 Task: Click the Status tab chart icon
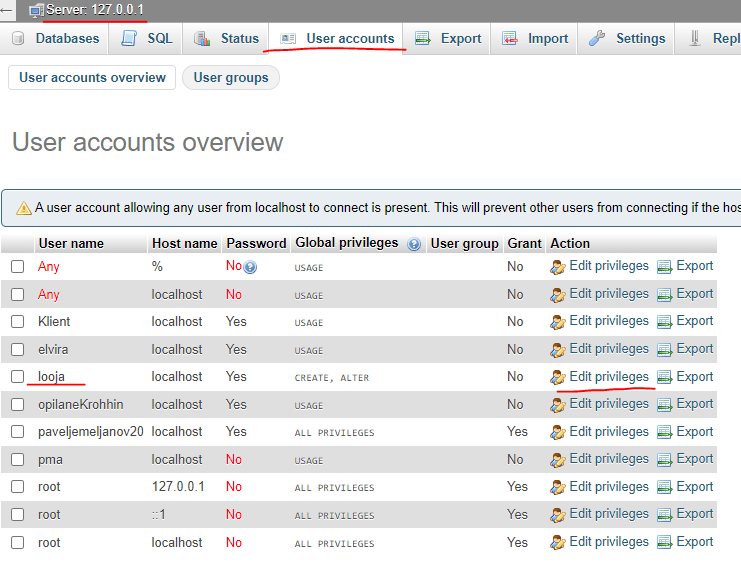[202, 39]
